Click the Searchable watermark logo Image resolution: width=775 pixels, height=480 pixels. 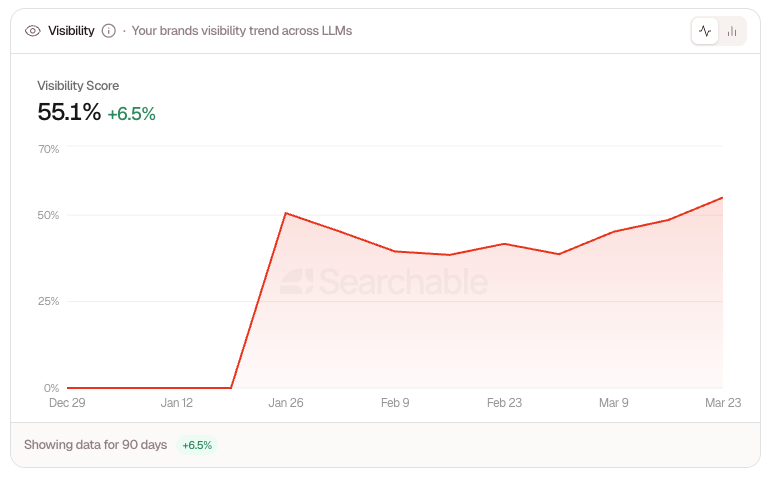pos(384,281)
